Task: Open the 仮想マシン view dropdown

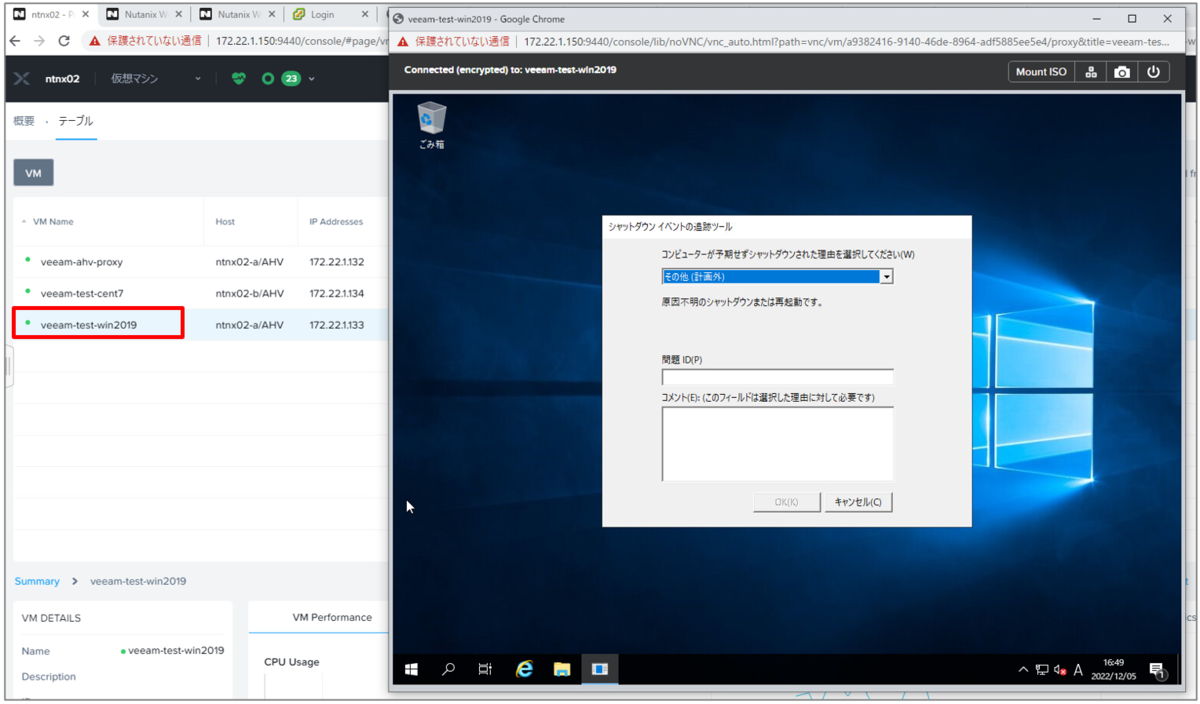Action: [x=155, y=78]
